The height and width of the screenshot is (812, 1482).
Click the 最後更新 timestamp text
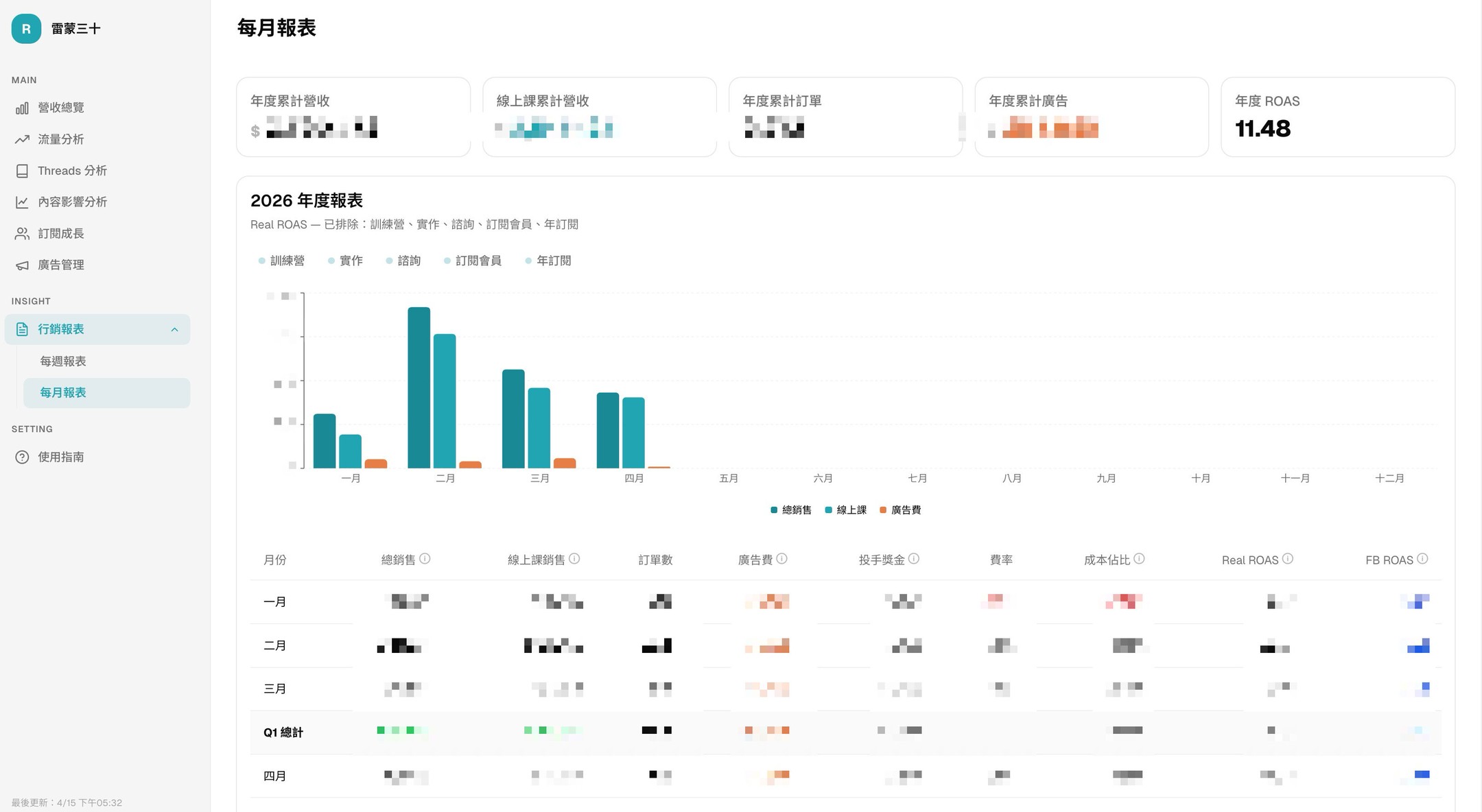tap(67, 802)
